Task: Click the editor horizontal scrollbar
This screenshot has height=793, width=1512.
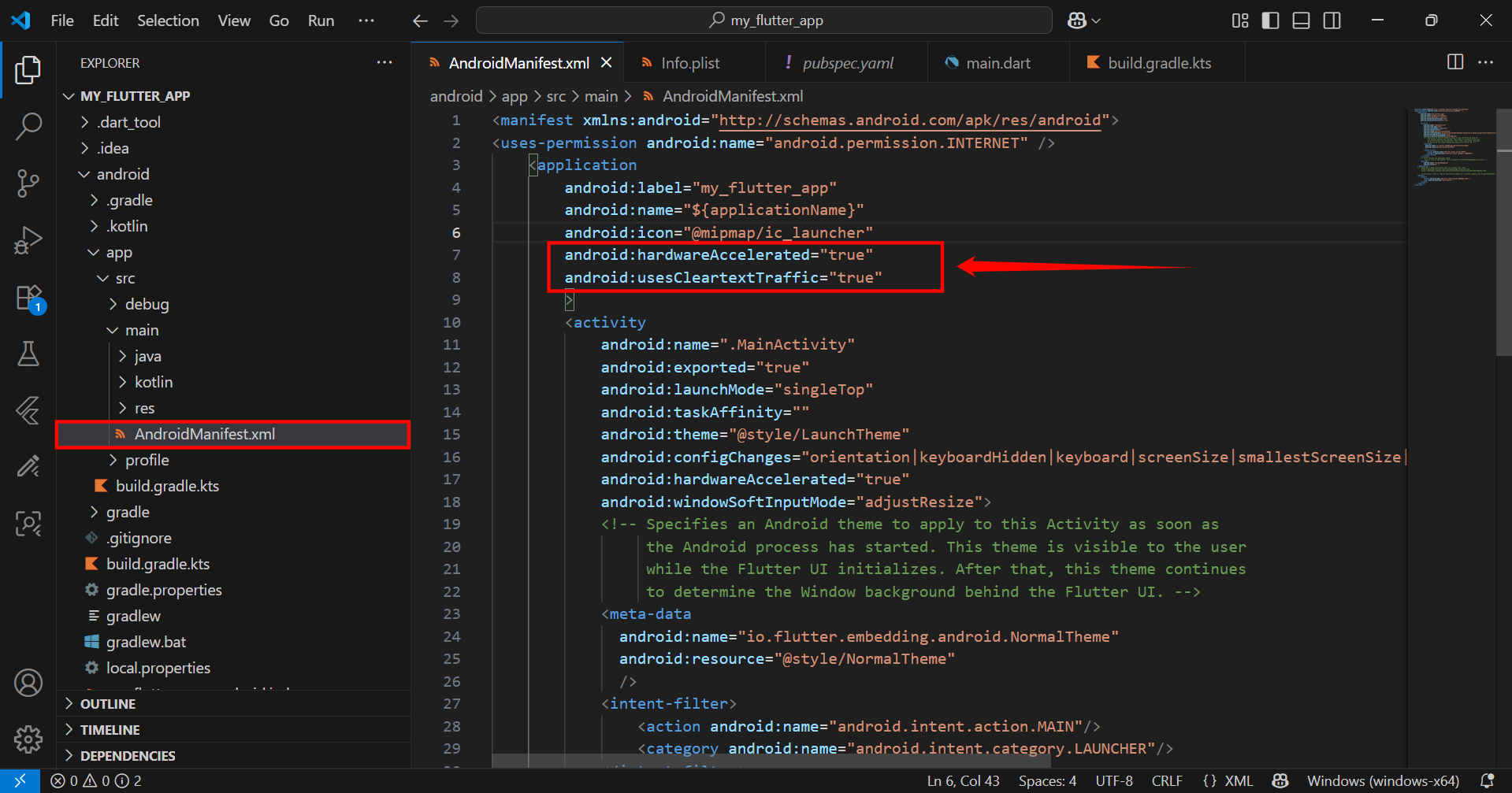Action: click(771, 761)
